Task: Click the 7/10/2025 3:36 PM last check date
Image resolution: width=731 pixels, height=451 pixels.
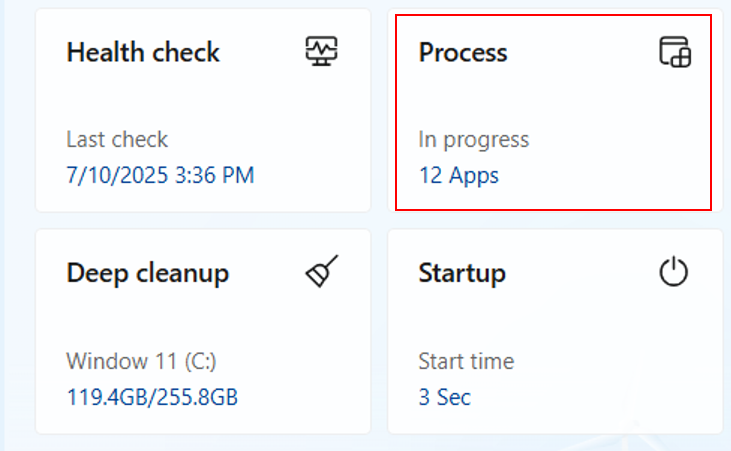Action: 160,175
